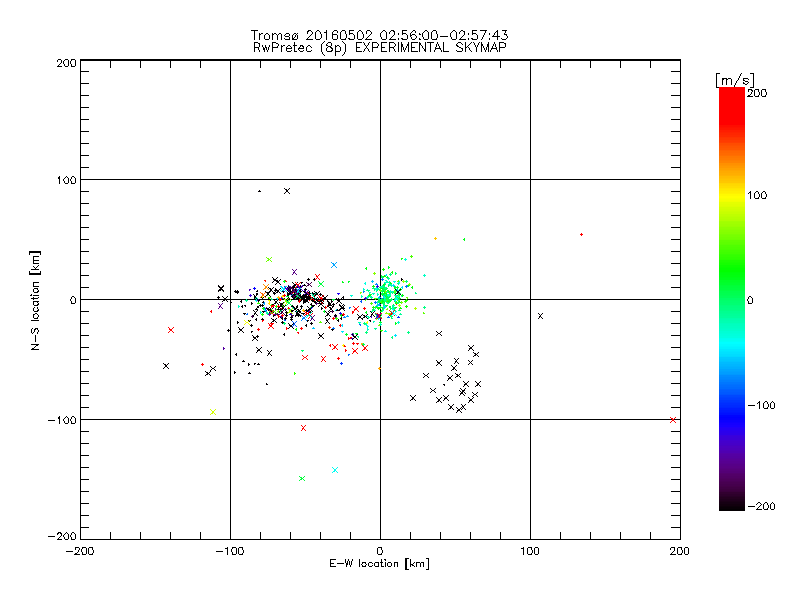
Task: Click the color bar velocity scale
Action: 732,299
